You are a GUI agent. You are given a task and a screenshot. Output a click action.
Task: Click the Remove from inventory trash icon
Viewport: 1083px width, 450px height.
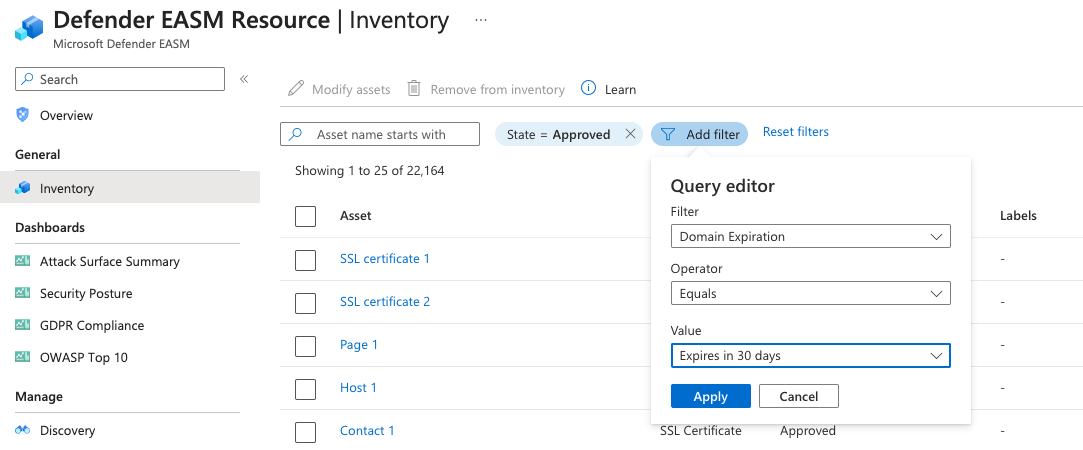pyautogui.click(x=414, y=89)
